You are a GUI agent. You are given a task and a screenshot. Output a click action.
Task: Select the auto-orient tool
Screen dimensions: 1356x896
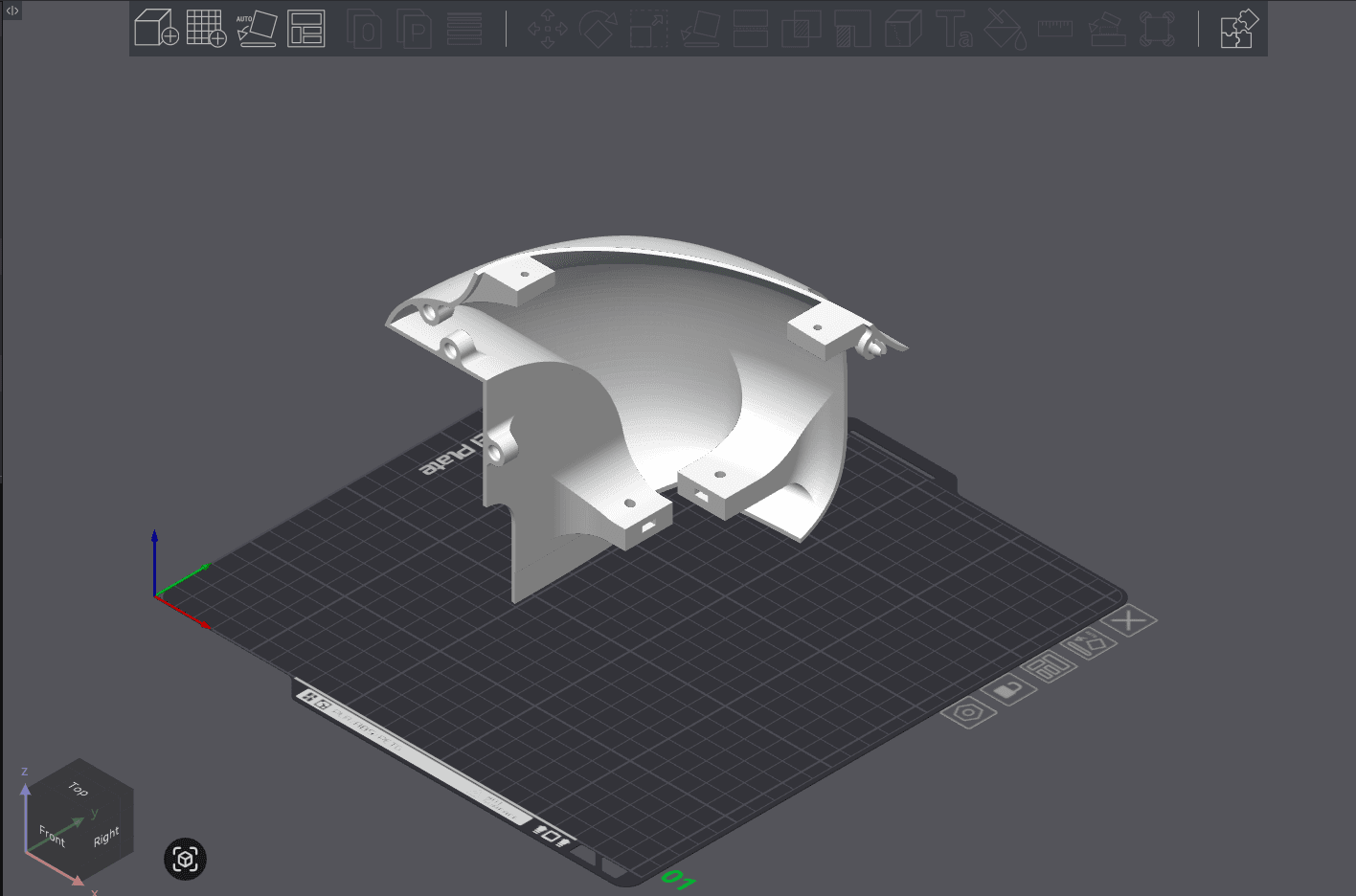pos(257,29)
